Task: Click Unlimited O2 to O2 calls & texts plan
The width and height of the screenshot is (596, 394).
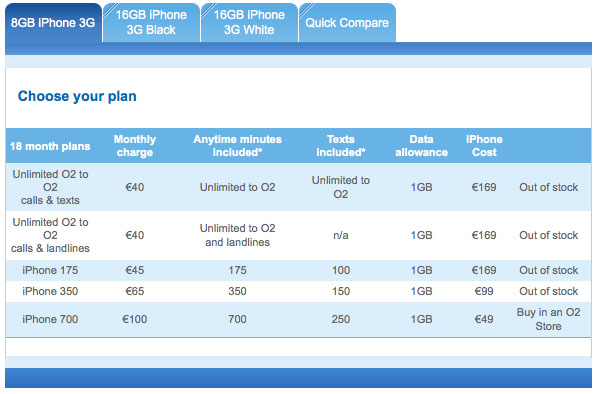Action: [x=50, y=187]
